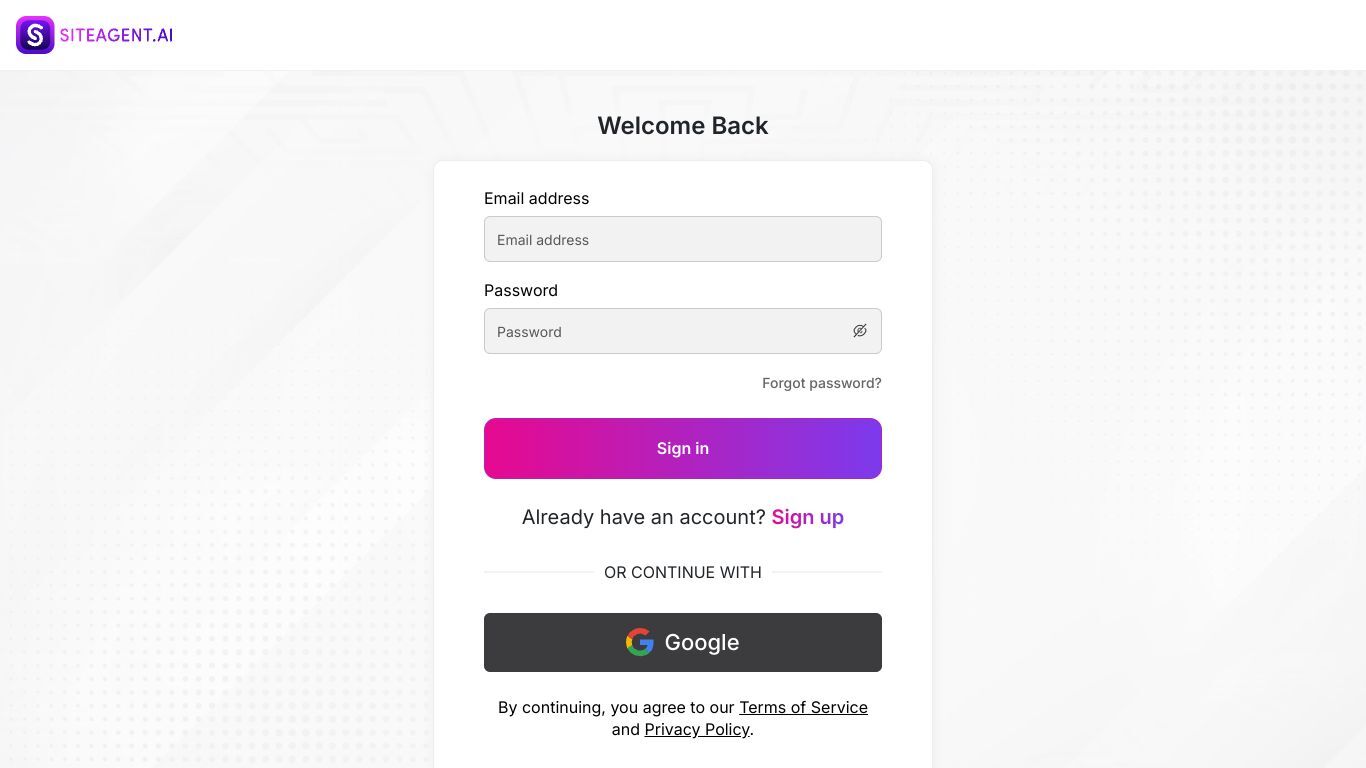
Task: Click the OR CONTINUE WITH divider text
Action: (x=683, y=572)
